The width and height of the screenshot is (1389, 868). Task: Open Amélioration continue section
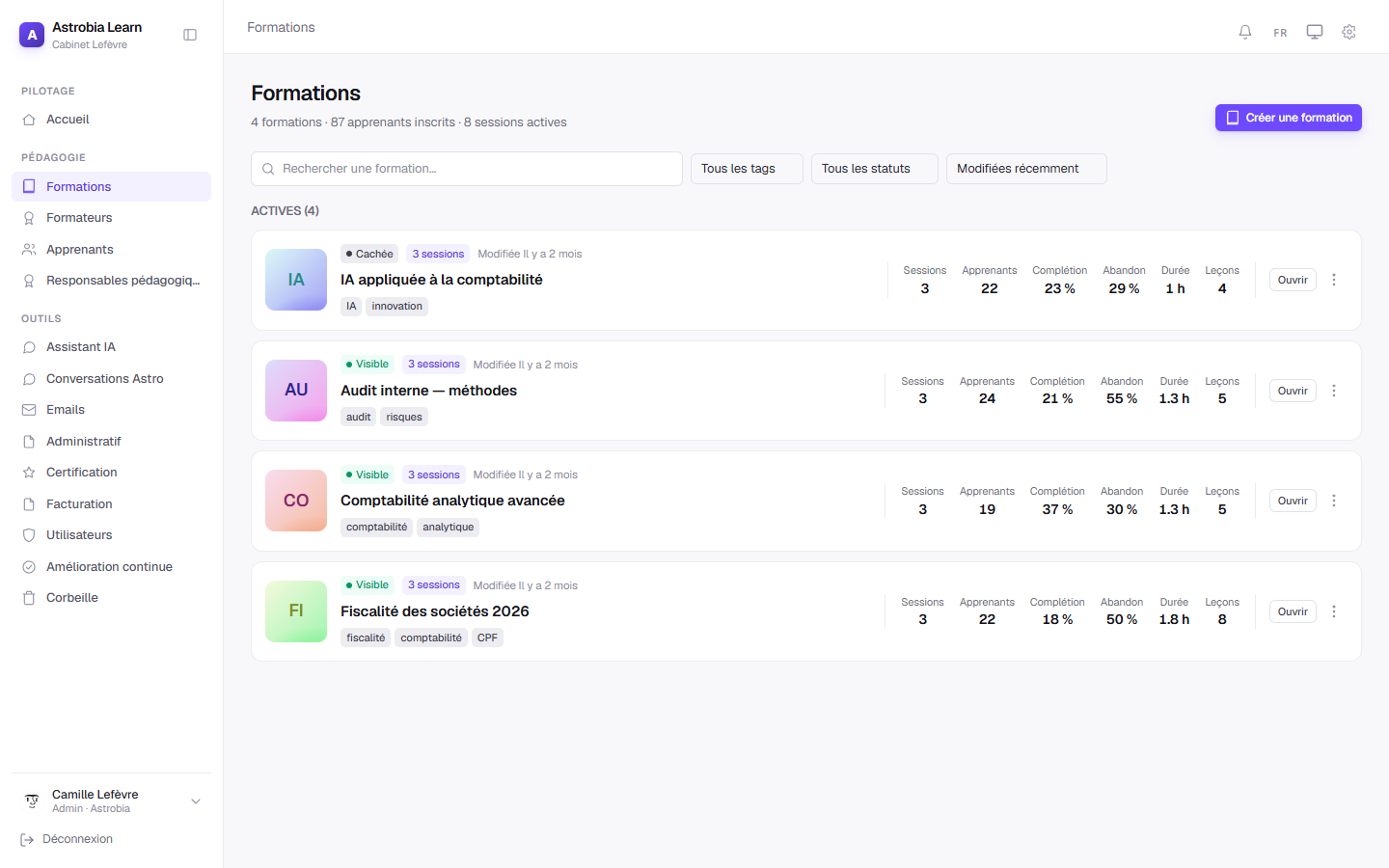point(111,567)
